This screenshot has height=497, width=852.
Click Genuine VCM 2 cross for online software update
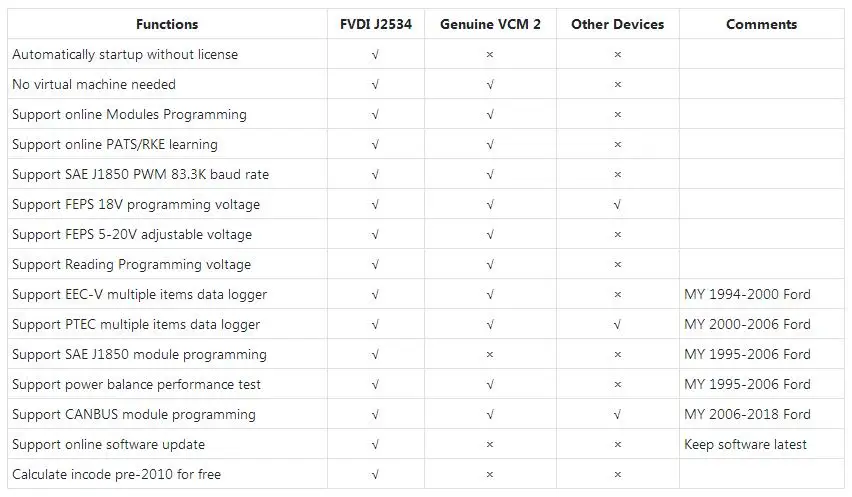[x=490, y=444]
